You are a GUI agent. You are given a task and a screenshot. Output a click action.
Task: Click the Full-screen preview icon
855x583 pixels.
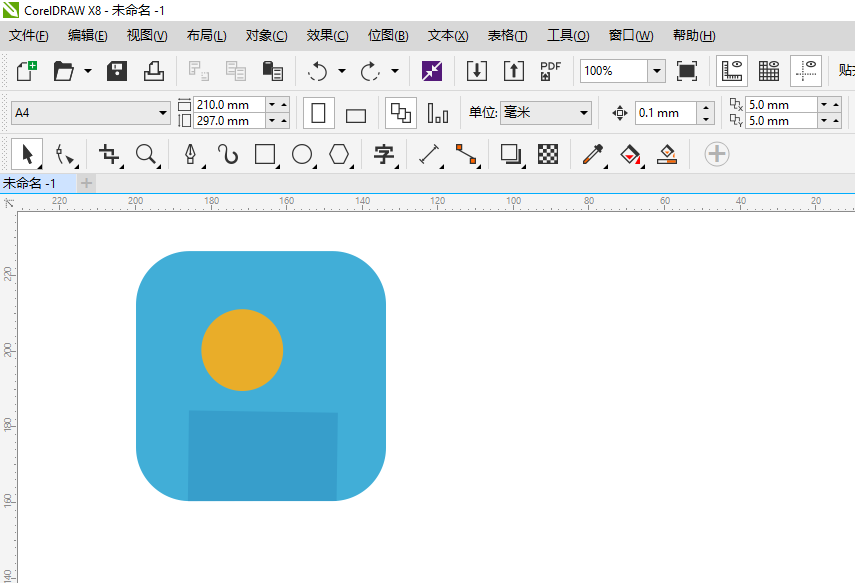[687, 71]
